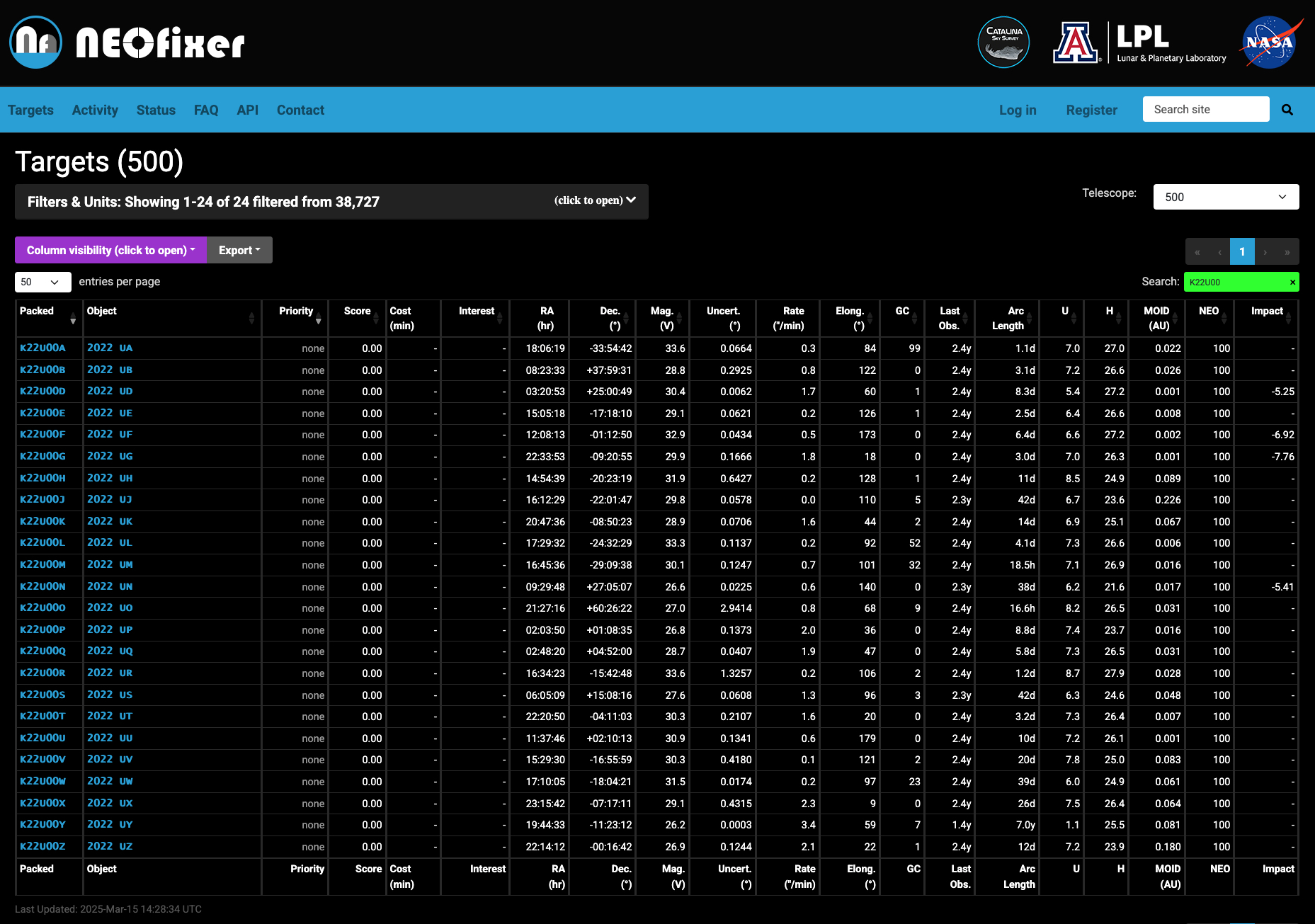Click the NEOfixer logo icon
This screenshot has height=924, width=1315.
point(36,42)
